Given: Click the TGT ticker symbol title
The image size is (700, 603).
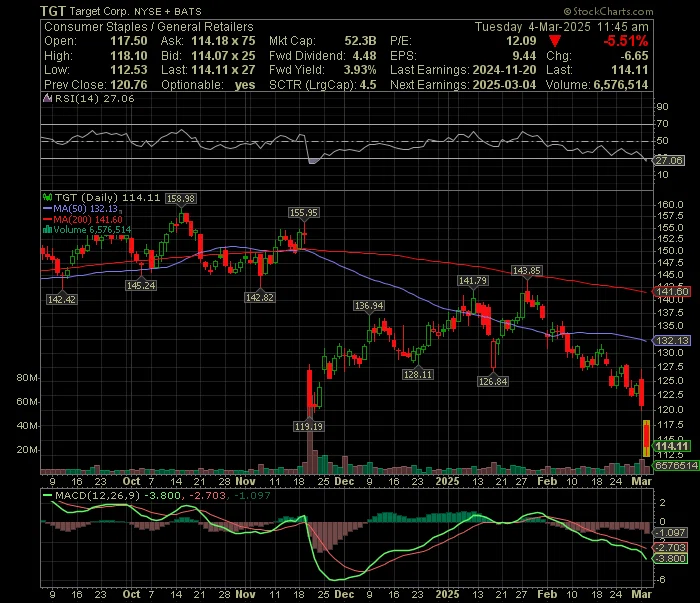Looking at the screenshot, I should (53, 11).
